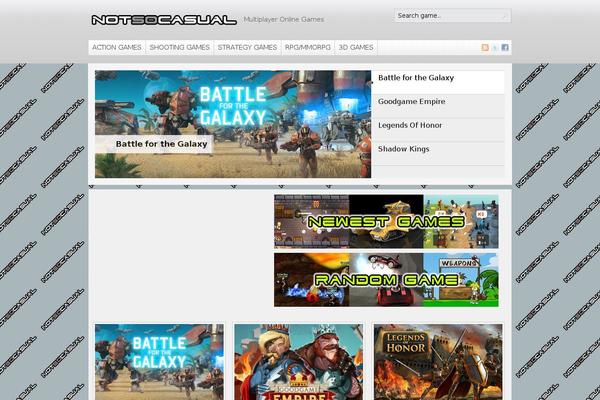
Task: Open the Strategy Games menu
Action: click(247, 47)
